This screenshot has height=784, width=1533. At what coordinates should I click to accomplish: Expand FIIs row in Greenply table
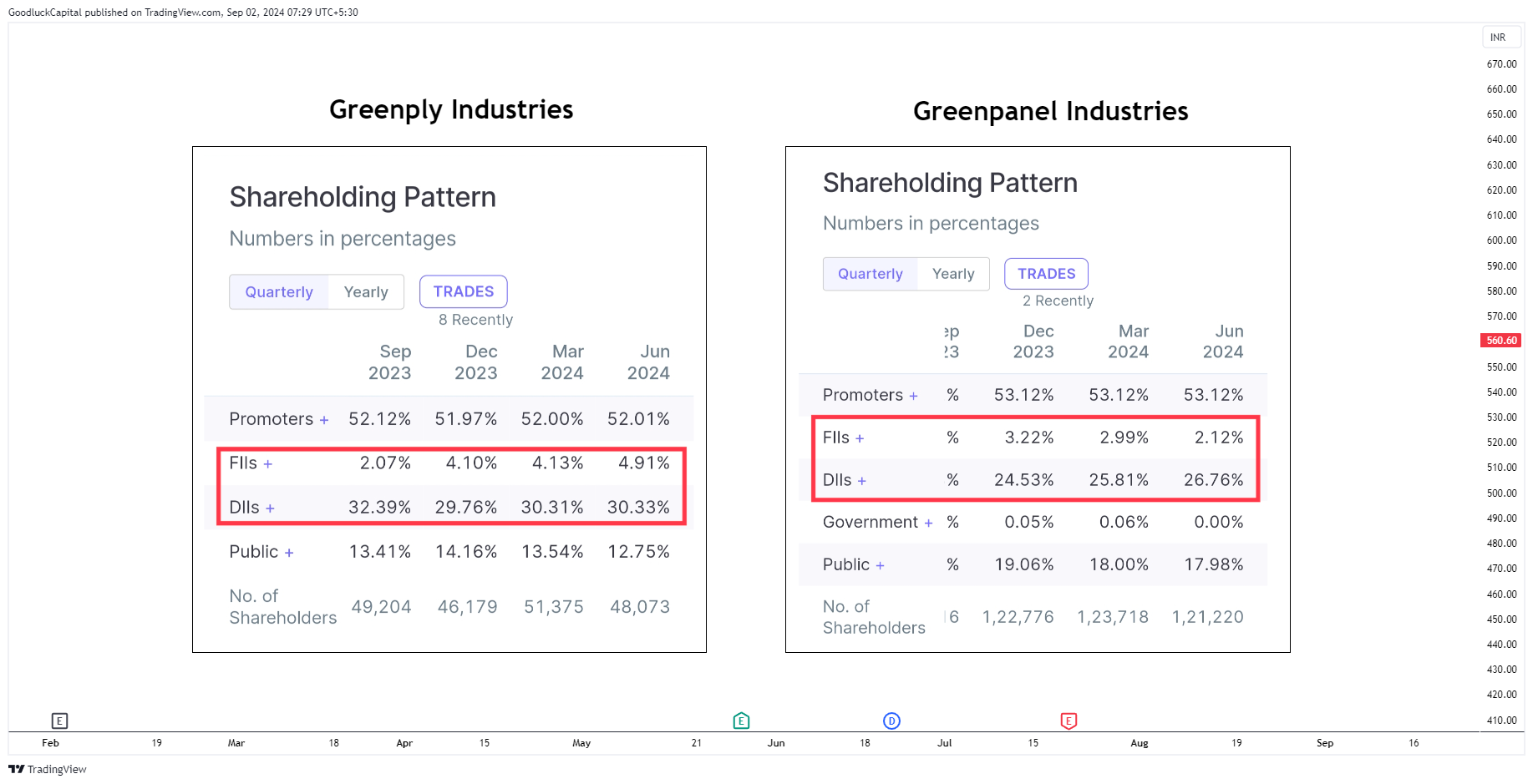pyautogui.click(x=268, y=464)
